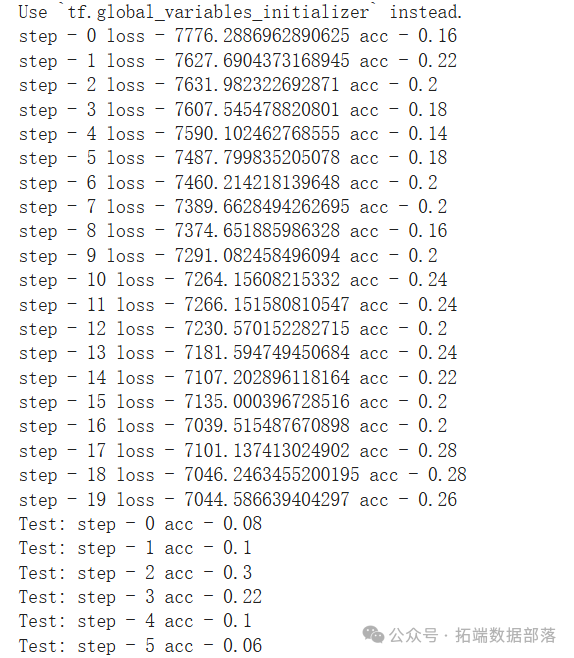Click the step 18 loss value 7046.2463455200195

271,474
